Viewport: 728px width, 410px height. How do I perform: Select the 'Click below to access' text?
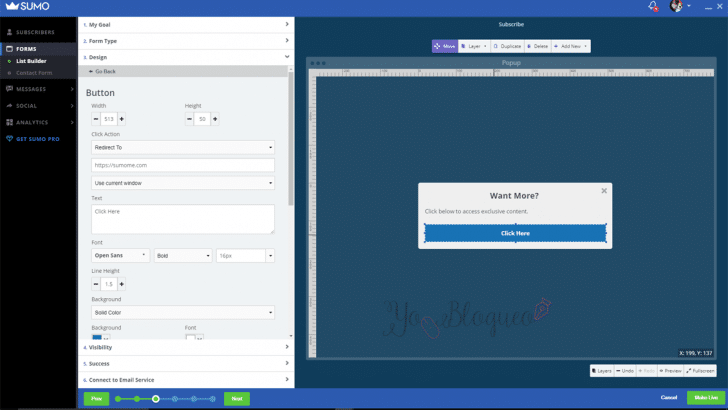pyautogui.click(x=476, y=211)
